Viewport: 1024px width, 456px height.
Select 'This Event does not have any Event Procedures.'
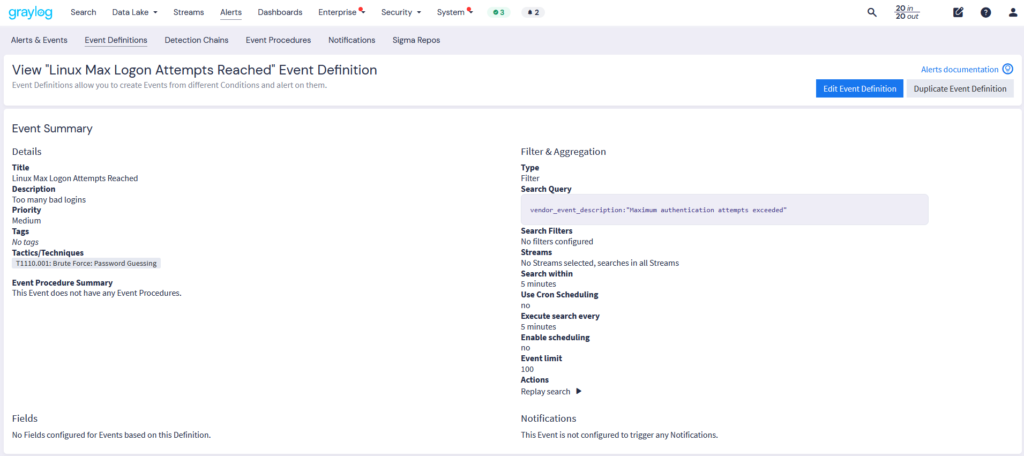pyautogui.click(x=97, y=293)
